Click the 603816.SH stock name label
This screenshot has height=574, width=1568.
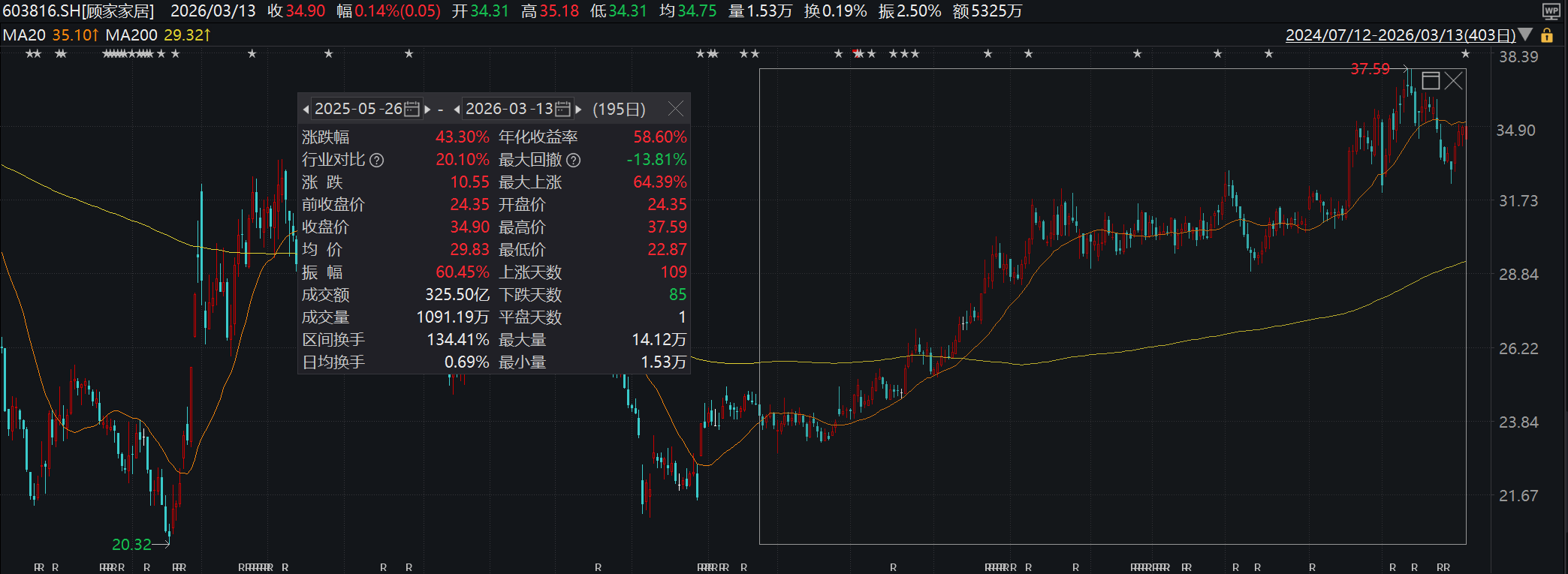tap(78, 11)
